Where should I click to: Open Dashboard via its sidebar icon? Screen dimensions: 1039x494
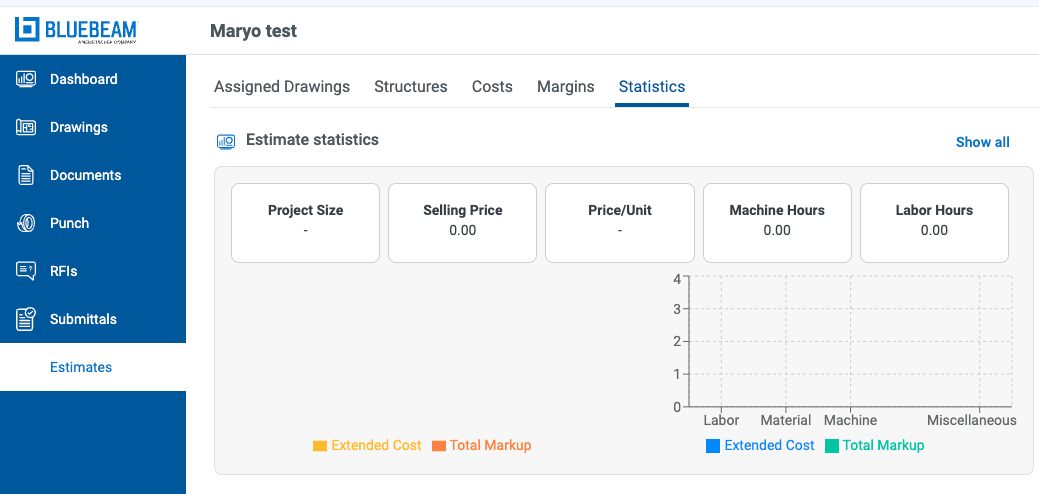[27, 79]
